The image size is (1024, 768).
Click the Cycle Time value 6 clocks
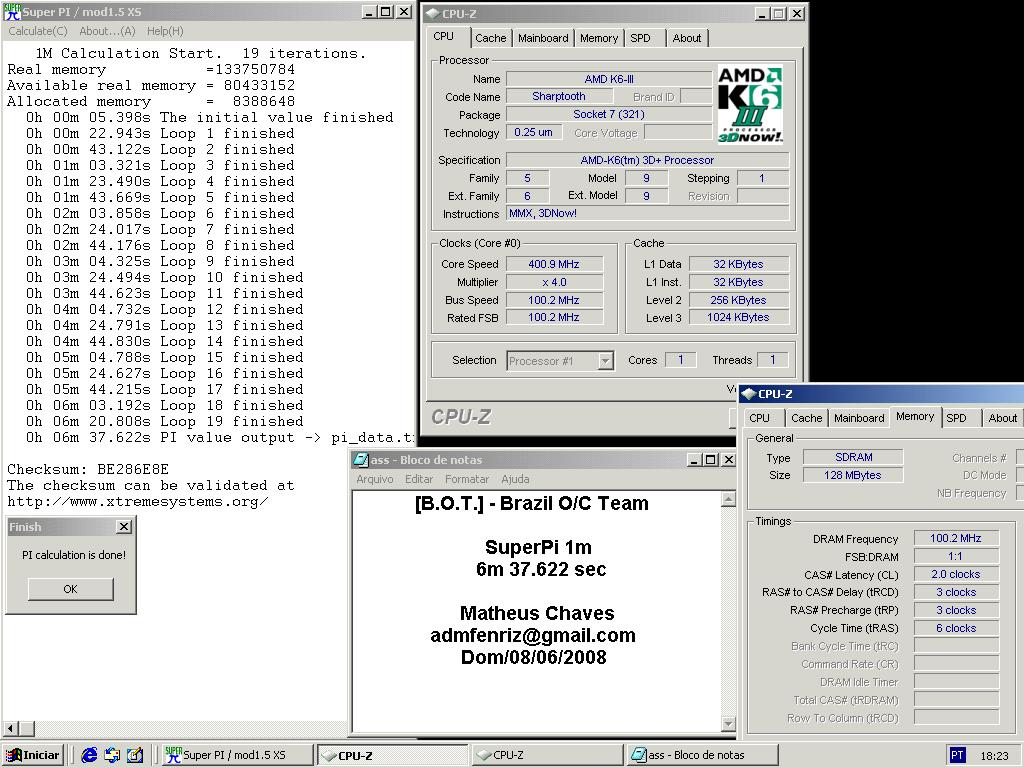[955, 628]
